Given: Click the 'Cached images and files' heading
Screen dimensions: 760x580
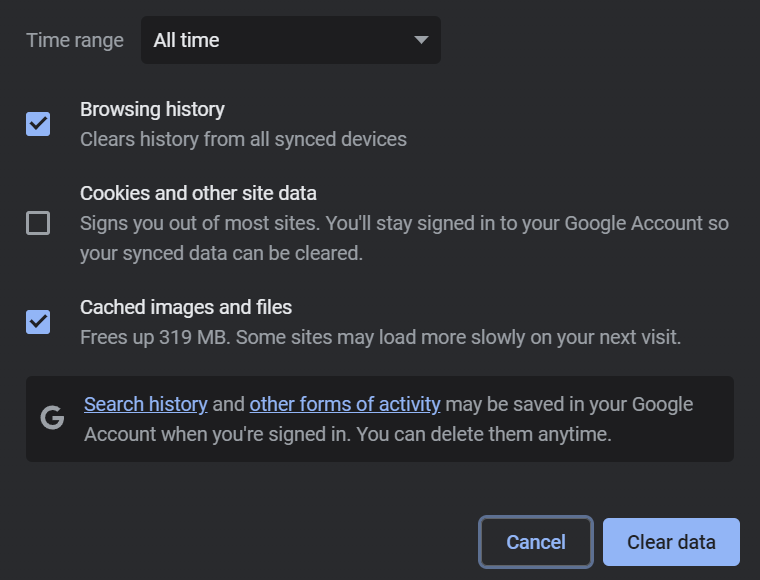Looking at the screenshot, I should click(186, 307).
